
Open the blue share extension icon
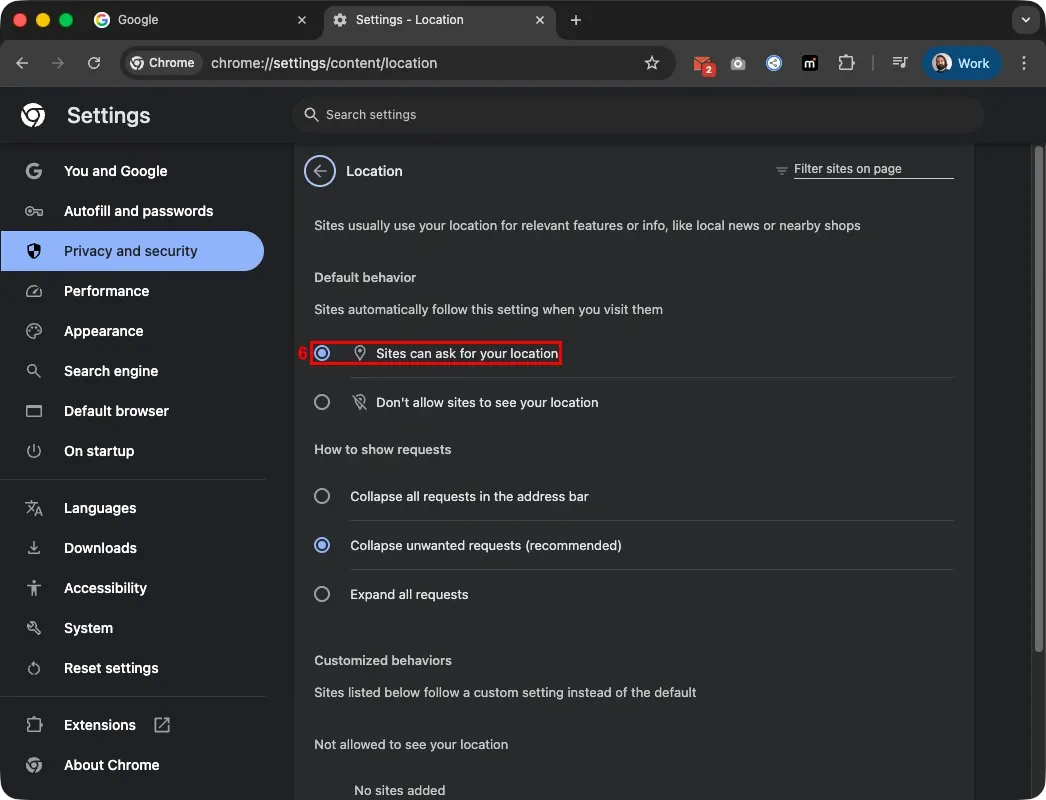pyautogui.click(x=774, y=63)
